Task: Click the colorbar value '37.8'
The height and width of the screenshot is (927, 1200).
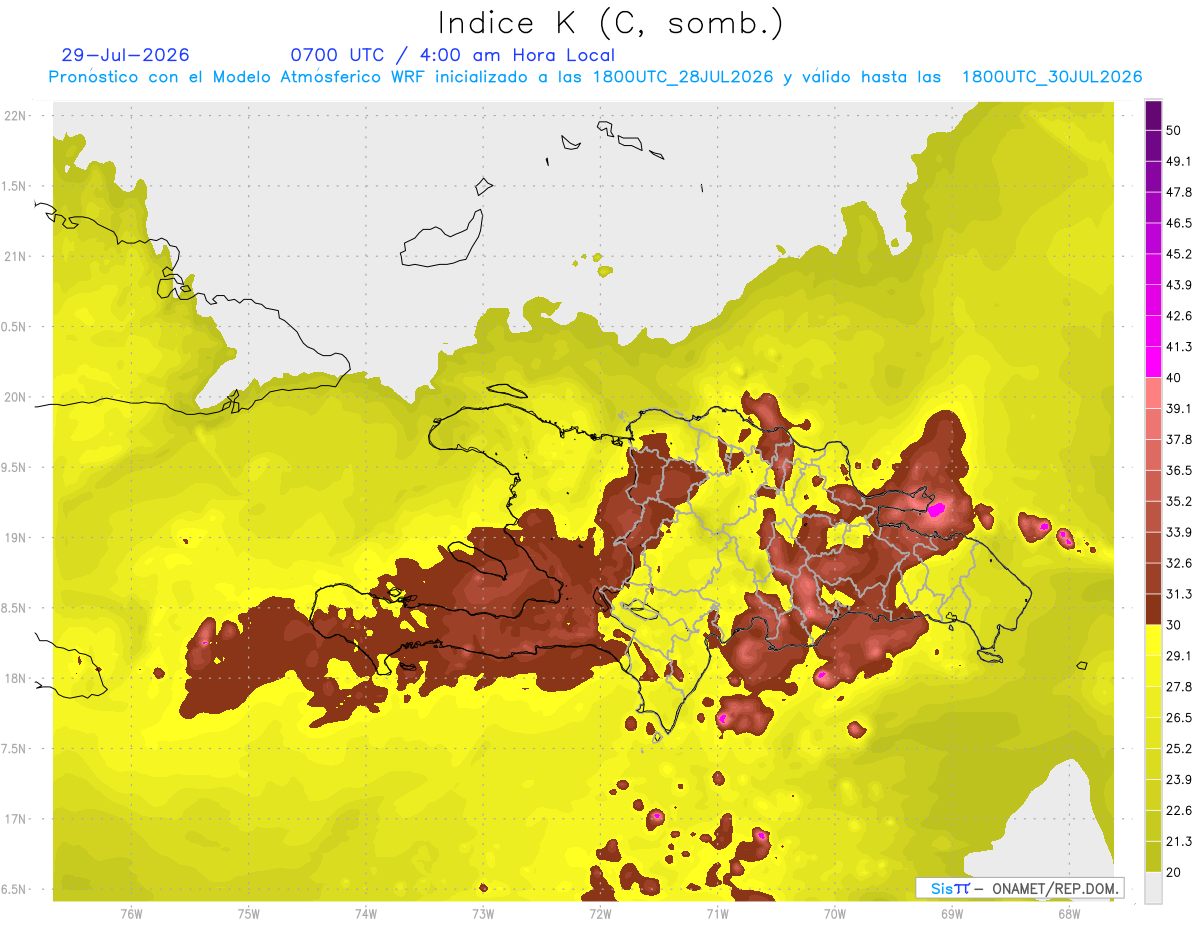Action: [1178, 440]
